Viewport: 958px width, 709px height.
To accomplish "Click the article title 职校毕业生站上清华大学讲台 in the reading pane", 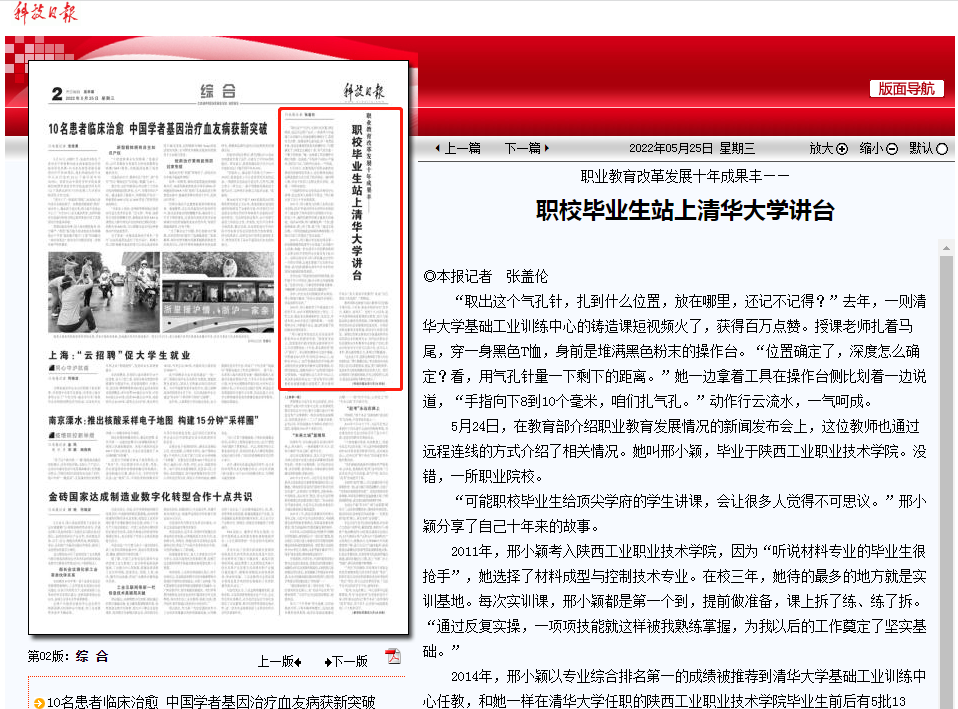I will [685, 210].
